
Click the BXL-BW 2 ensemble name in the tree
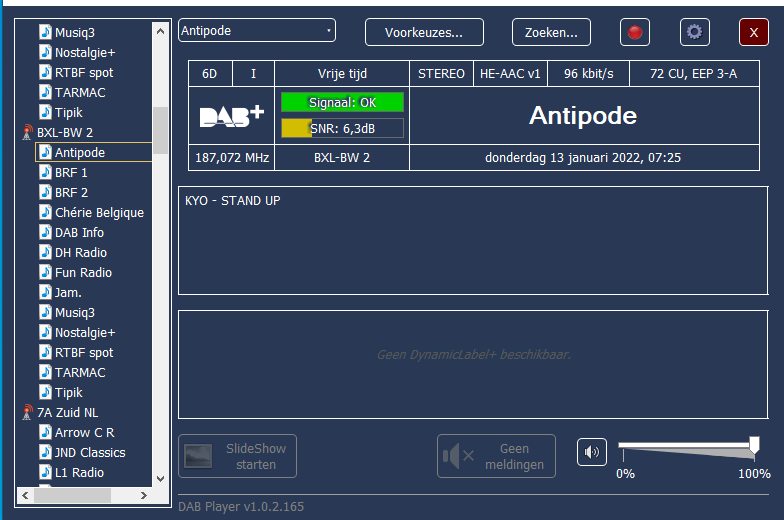coord(65,132)
